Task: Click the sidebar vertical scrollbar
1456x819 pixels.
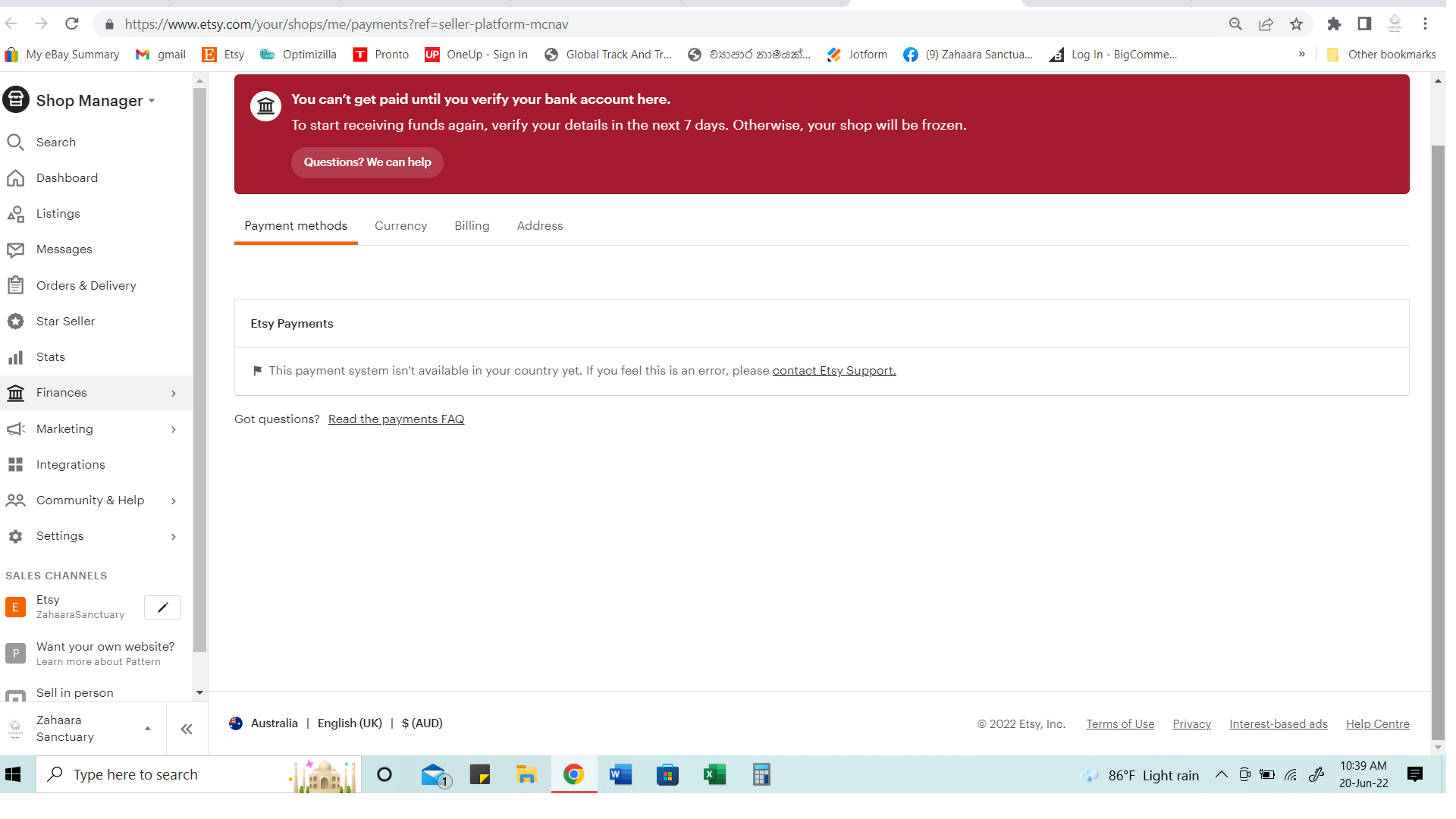Action: pos(199,370)
